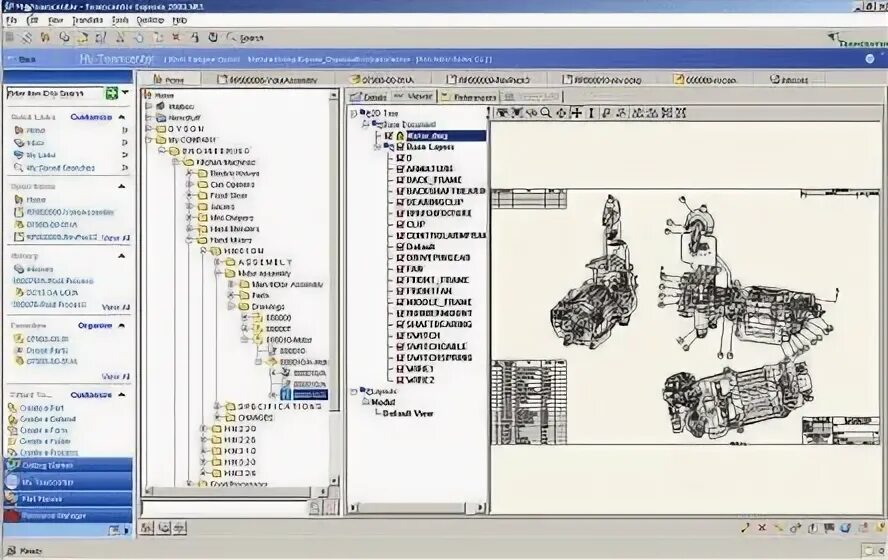Screen dimensions: 888x560
Task: Toggle the FAN layer checkbox
Action: click(x=400, y=269)
